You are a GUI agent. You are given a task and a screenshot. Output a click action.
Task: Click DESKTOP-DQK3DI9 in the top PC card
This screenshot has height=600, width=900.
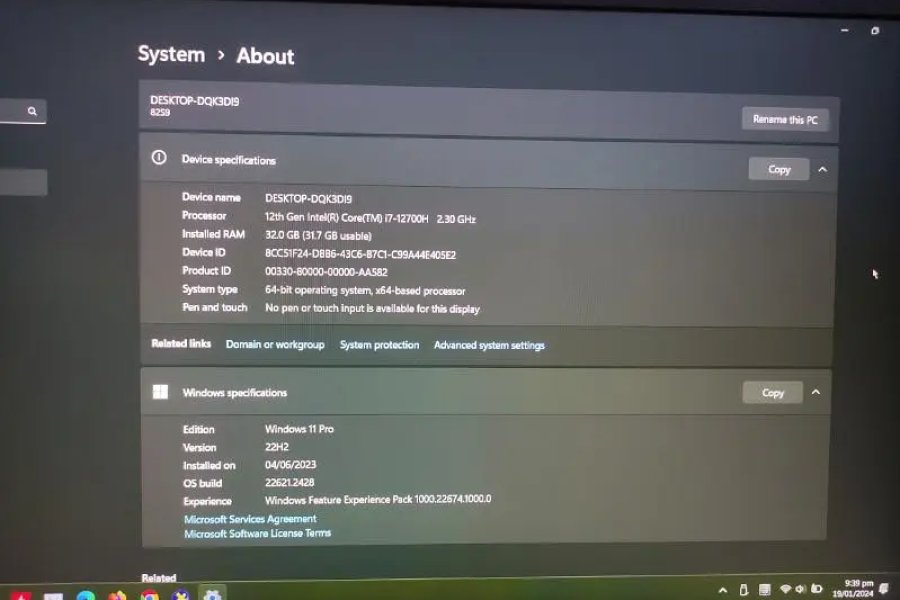point(195,101)
